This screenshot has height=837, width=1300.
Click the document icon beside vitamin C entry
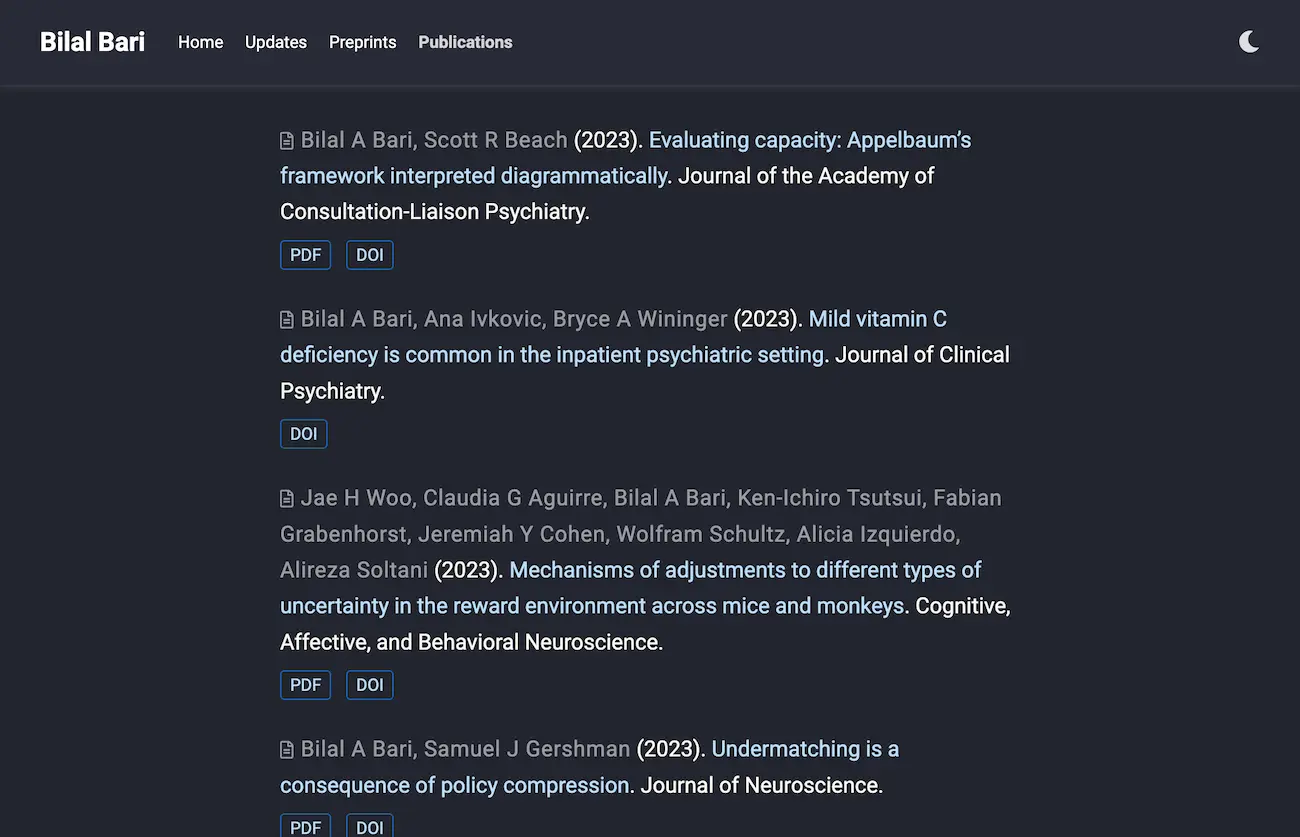(287, 320)
